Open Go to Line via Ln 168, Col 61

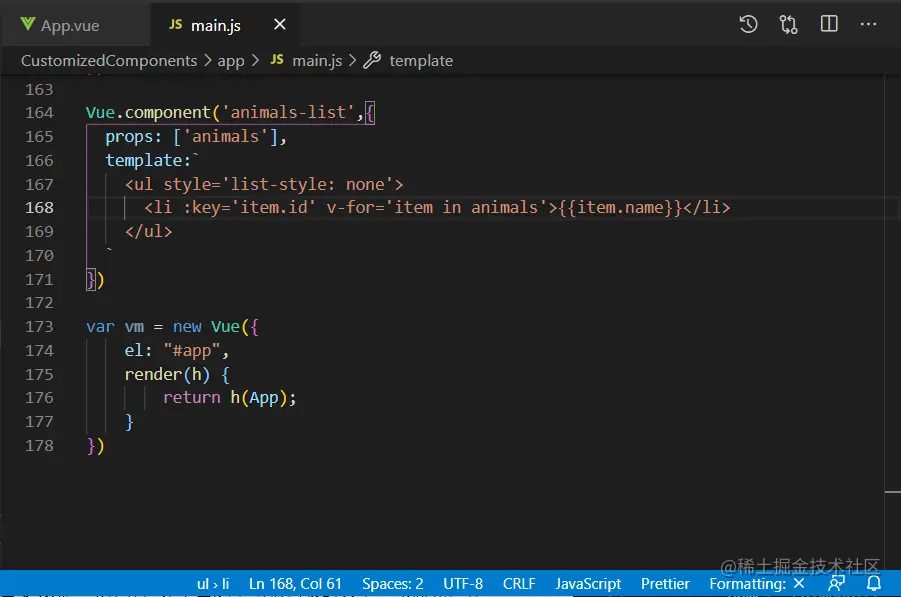(295, 584)
